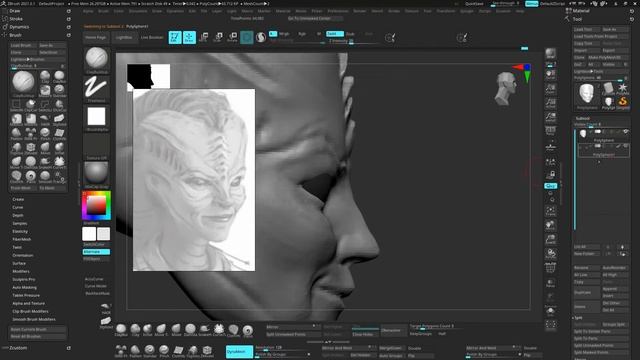The height and width of the screenshot is (360, 640).
Task: Click the white main color swatch
Action: point(89,234)
